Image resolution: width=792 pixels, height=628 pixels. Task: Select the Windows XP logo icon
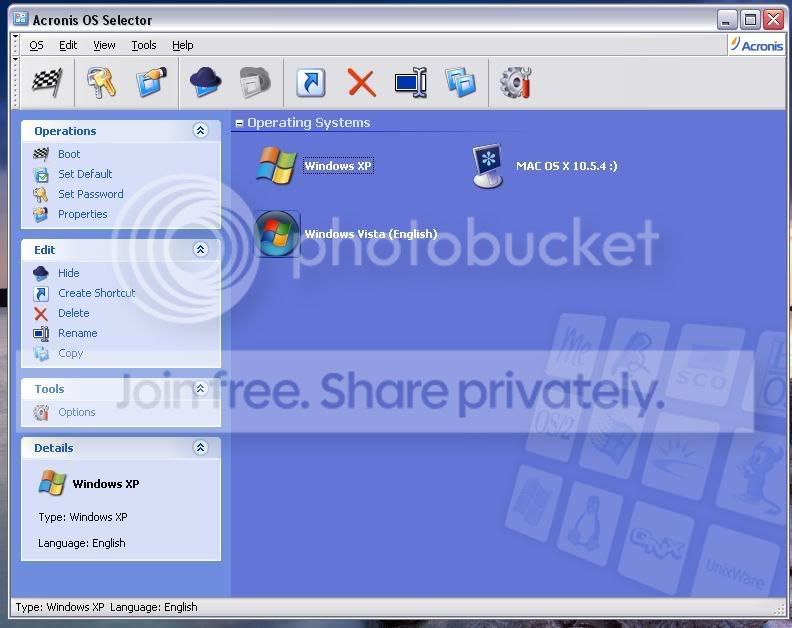click(x=276, y=165)
